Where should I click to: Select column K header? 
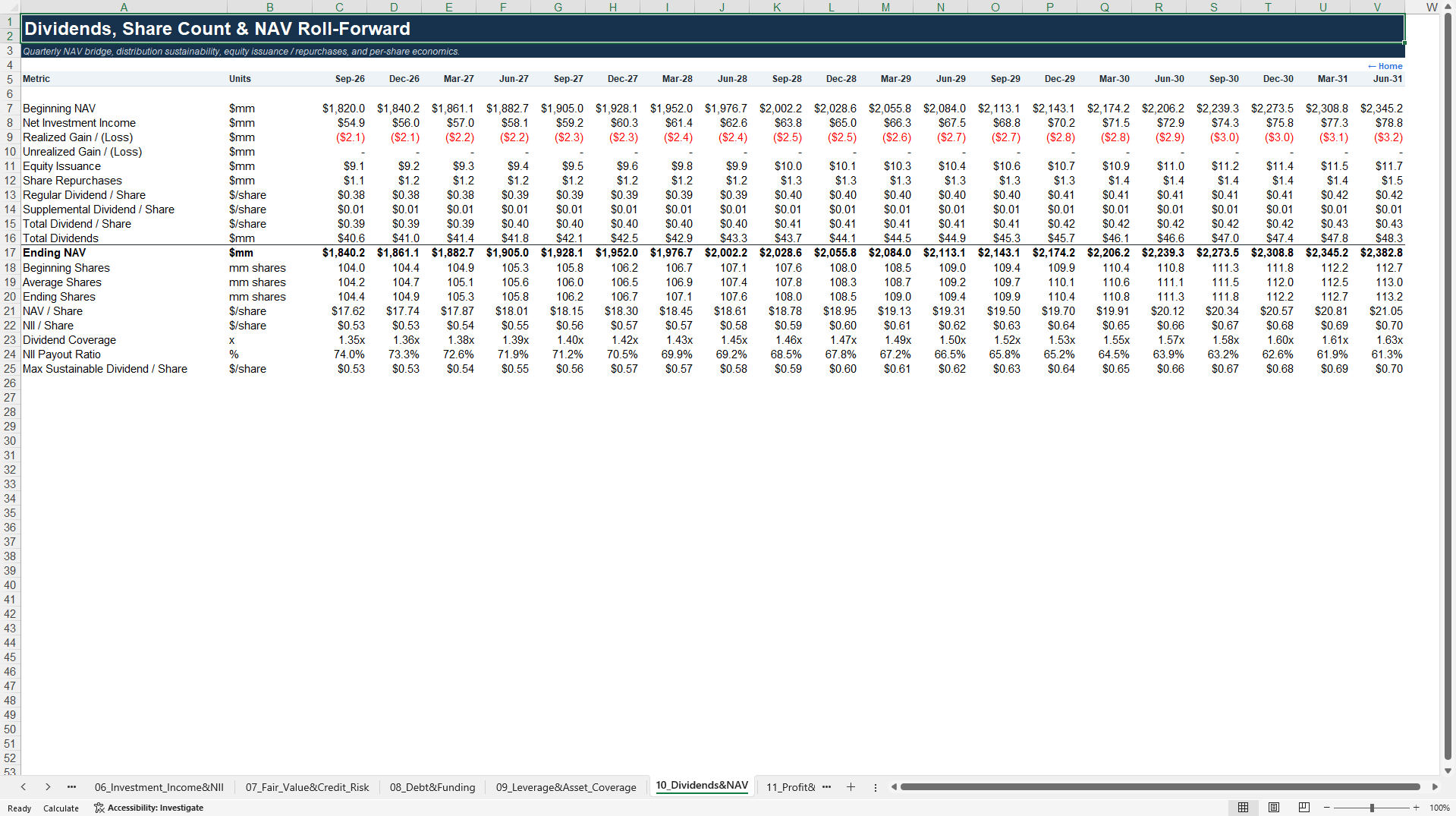pyautogui.click(x=776, y=7)
